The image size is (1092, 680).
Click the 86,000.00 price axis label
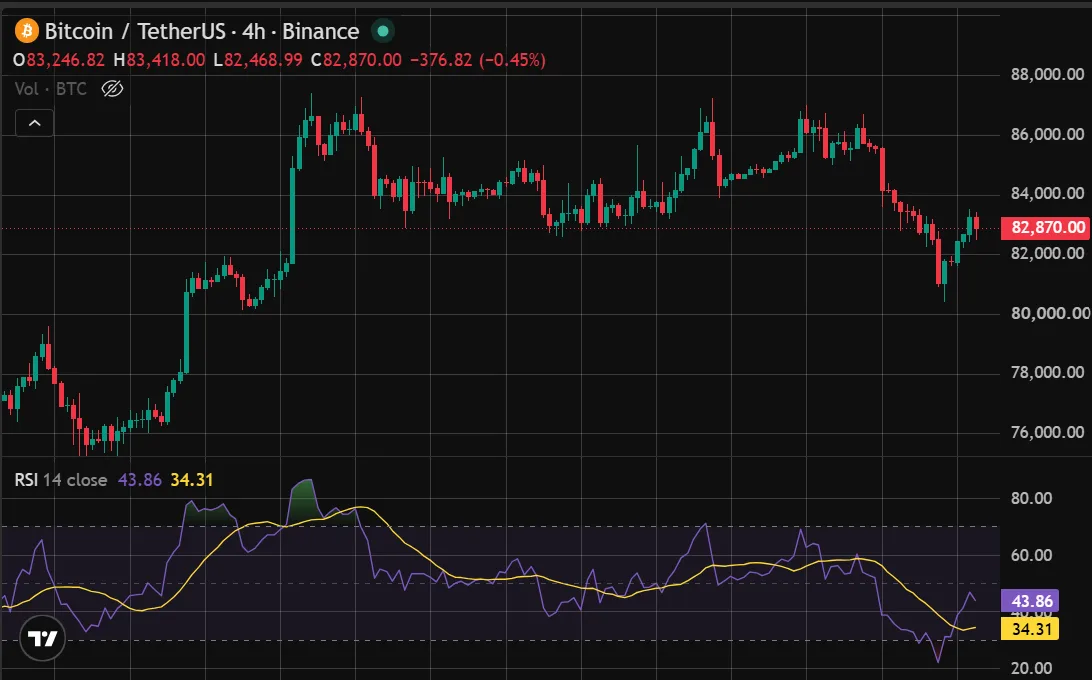coord(1047,134)
